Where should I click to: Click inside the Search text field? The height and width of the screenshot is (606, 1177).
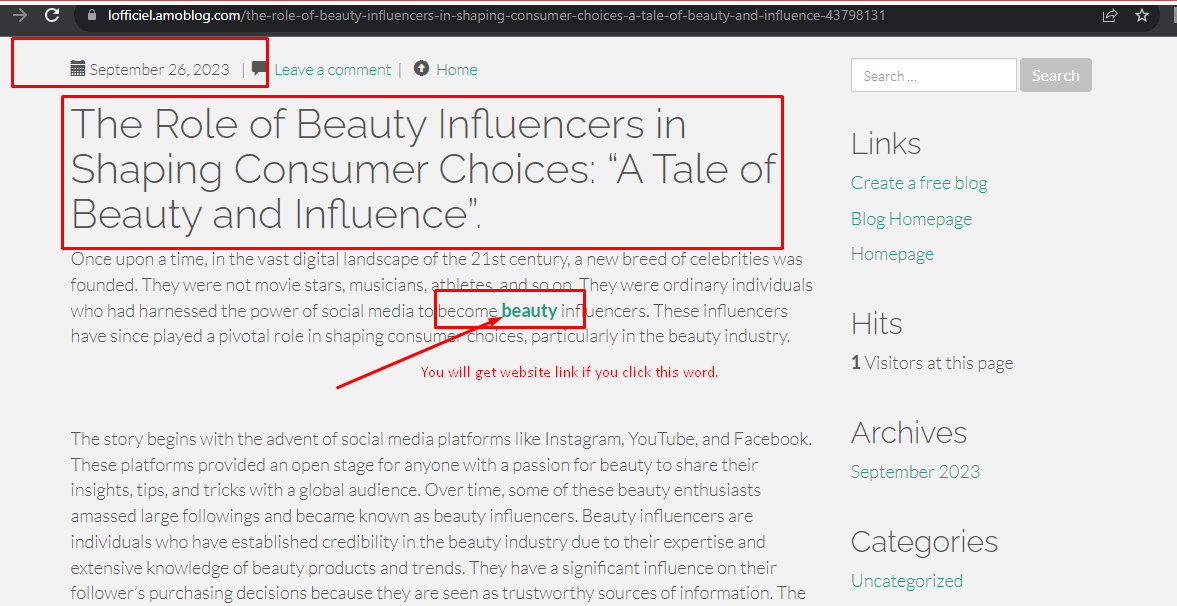click(x=933, y=76)
